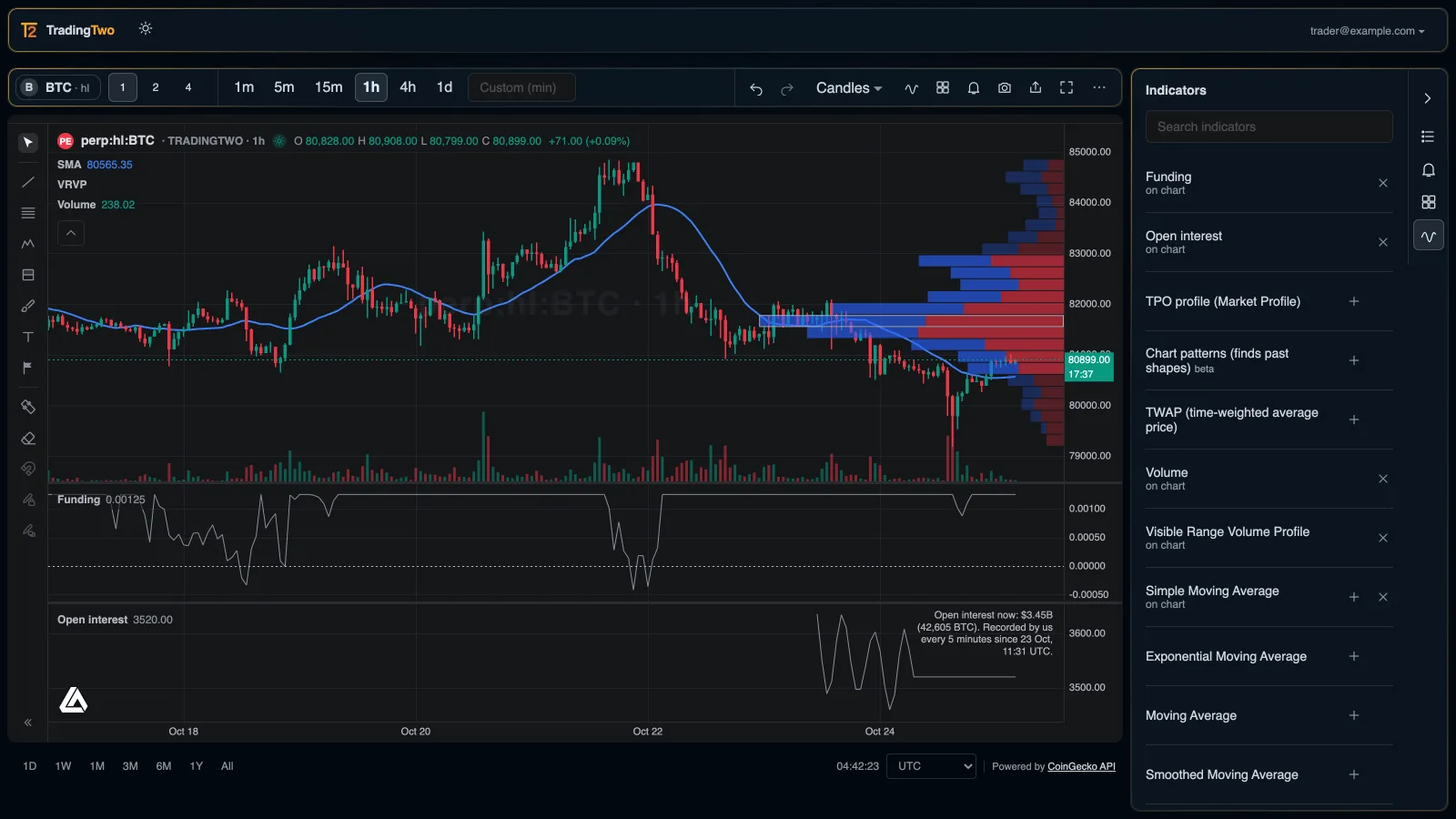This screenshot has width=1456, height=819.
Task: Select the 4h timeframe
Action: point(408,87)
